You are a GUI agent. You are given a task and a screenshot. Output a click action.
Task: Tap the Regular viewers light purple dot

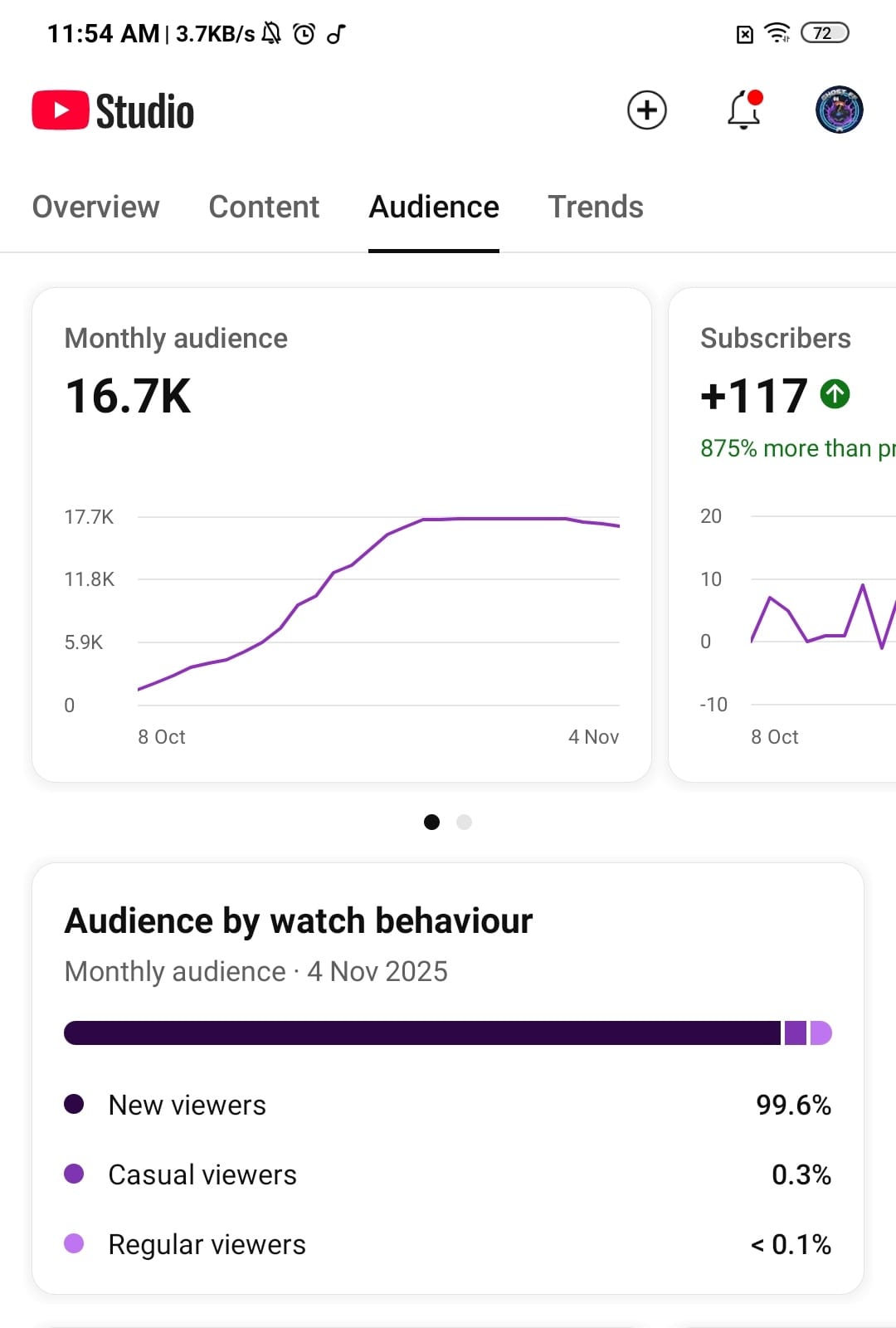click(74, 1243)
